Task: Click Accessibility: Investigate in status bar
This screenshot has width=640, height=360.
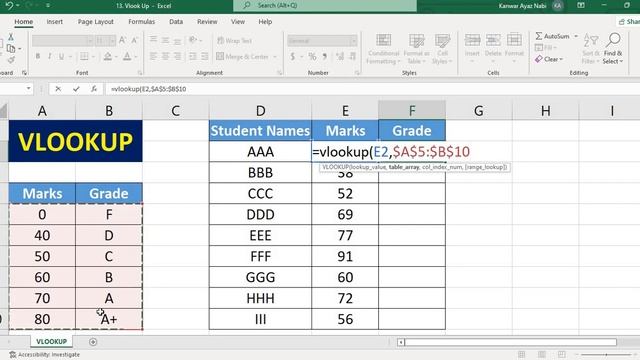Action: [44, 355]
